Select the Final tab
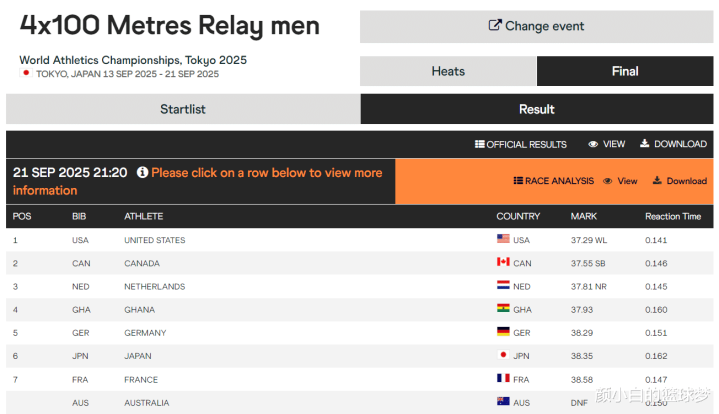 pyautogui.click(x=625, y=71)
